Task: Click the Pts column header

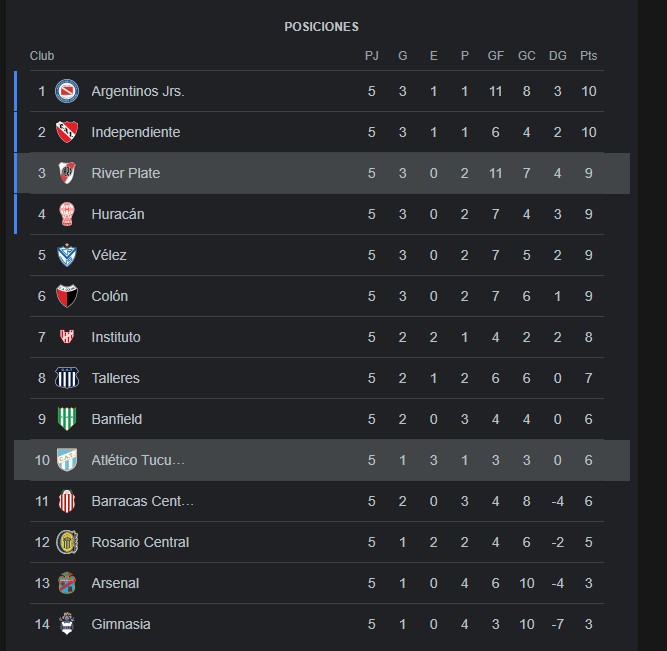Action: pyautogui.click(x=588, y=56)
